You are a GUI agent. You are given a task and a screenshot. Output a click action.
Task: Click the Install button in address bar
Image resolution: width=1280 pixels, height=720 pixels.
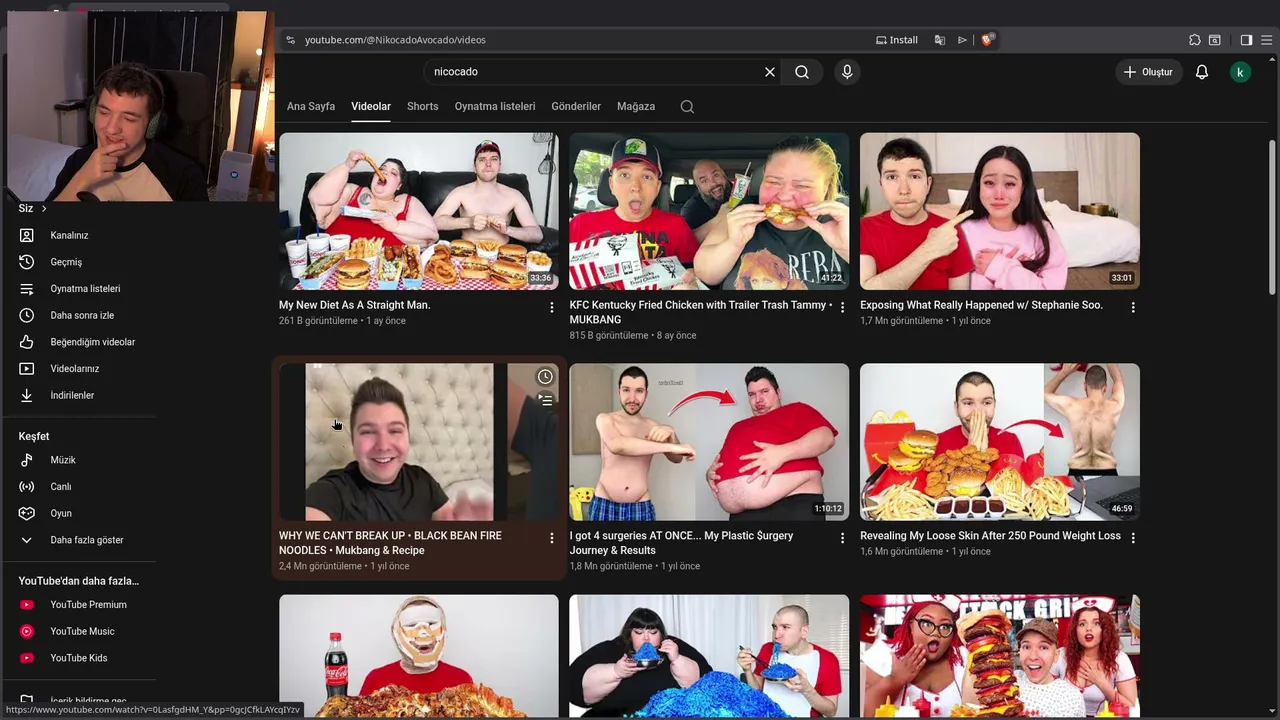[x=897, y=40]
